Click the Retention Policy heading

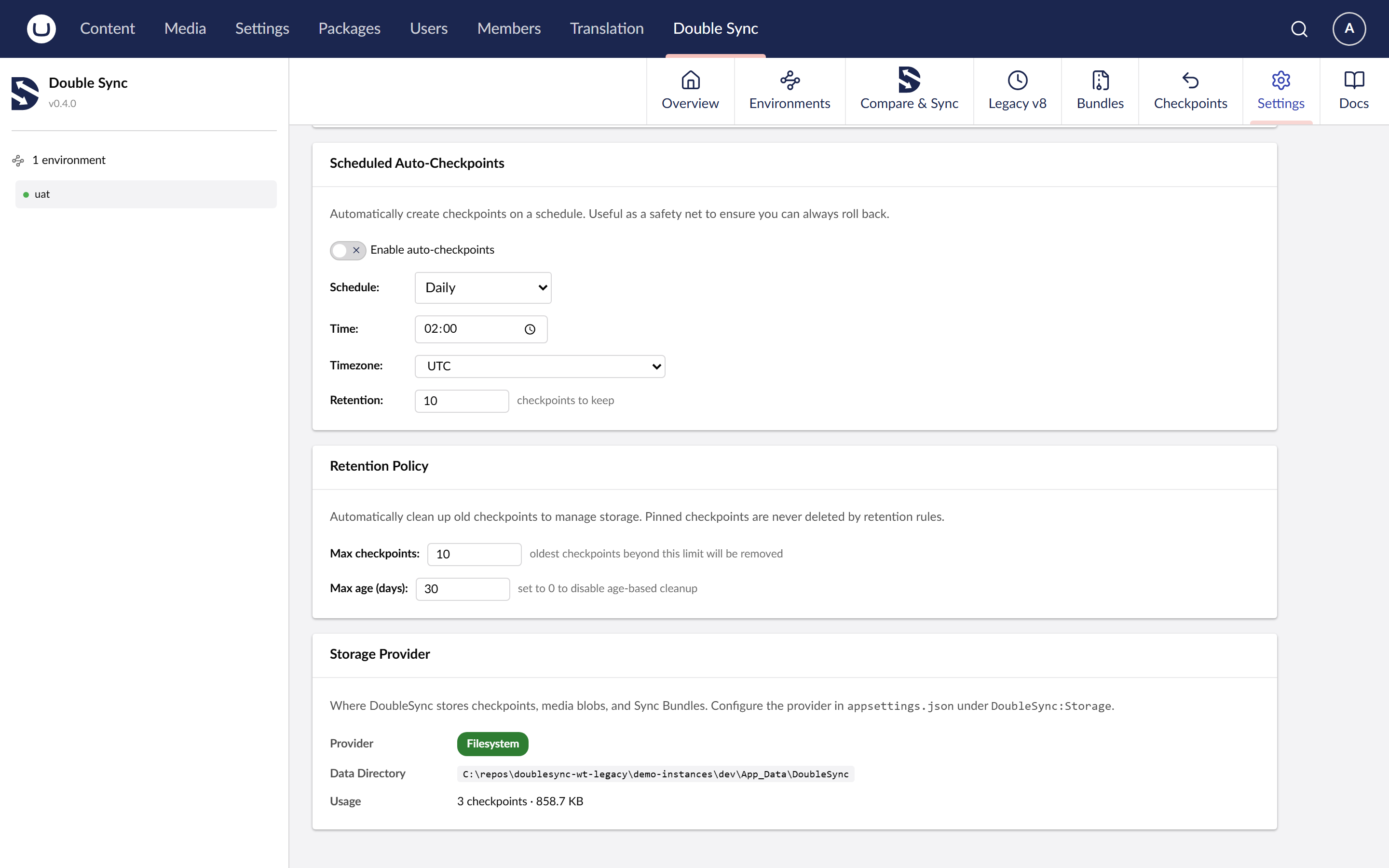click(x=379, y=466)
